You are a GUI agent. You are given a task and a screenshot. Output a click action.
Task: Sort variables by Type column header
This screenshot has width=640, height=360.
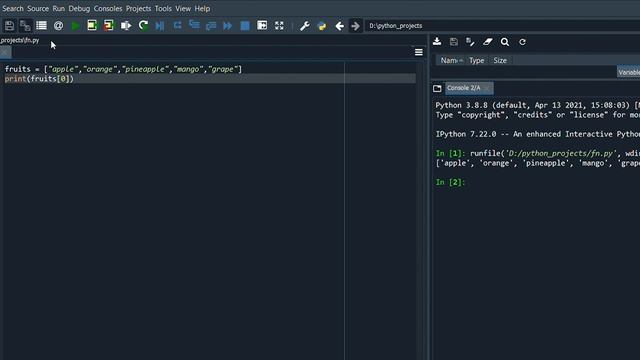point(476,60)
